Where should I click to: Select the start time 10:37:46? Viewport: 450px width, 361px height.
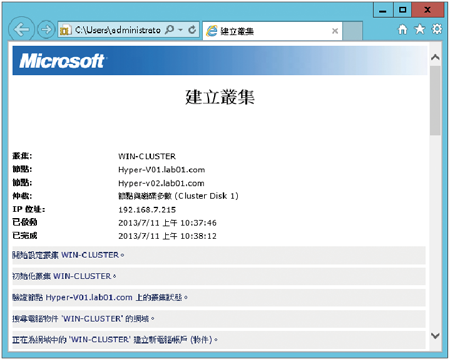click(167, 223)
